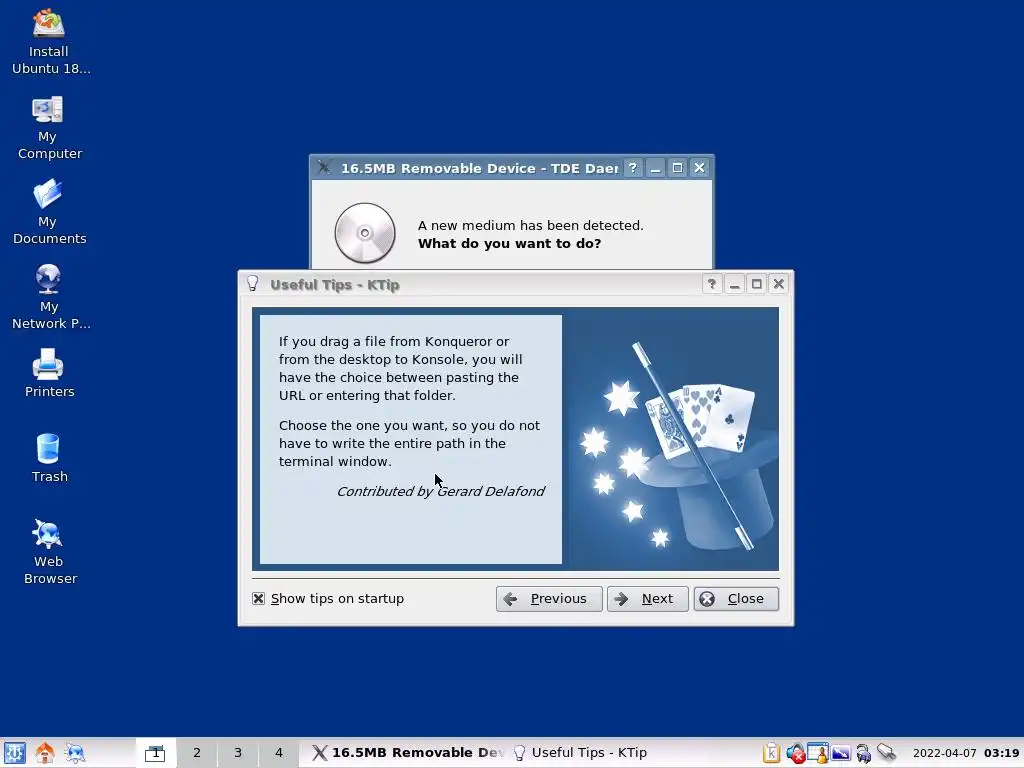Screen dimensions: 1024x768
Task: Minimize the Useful Tips KTip window
Action: pos(734,284)
